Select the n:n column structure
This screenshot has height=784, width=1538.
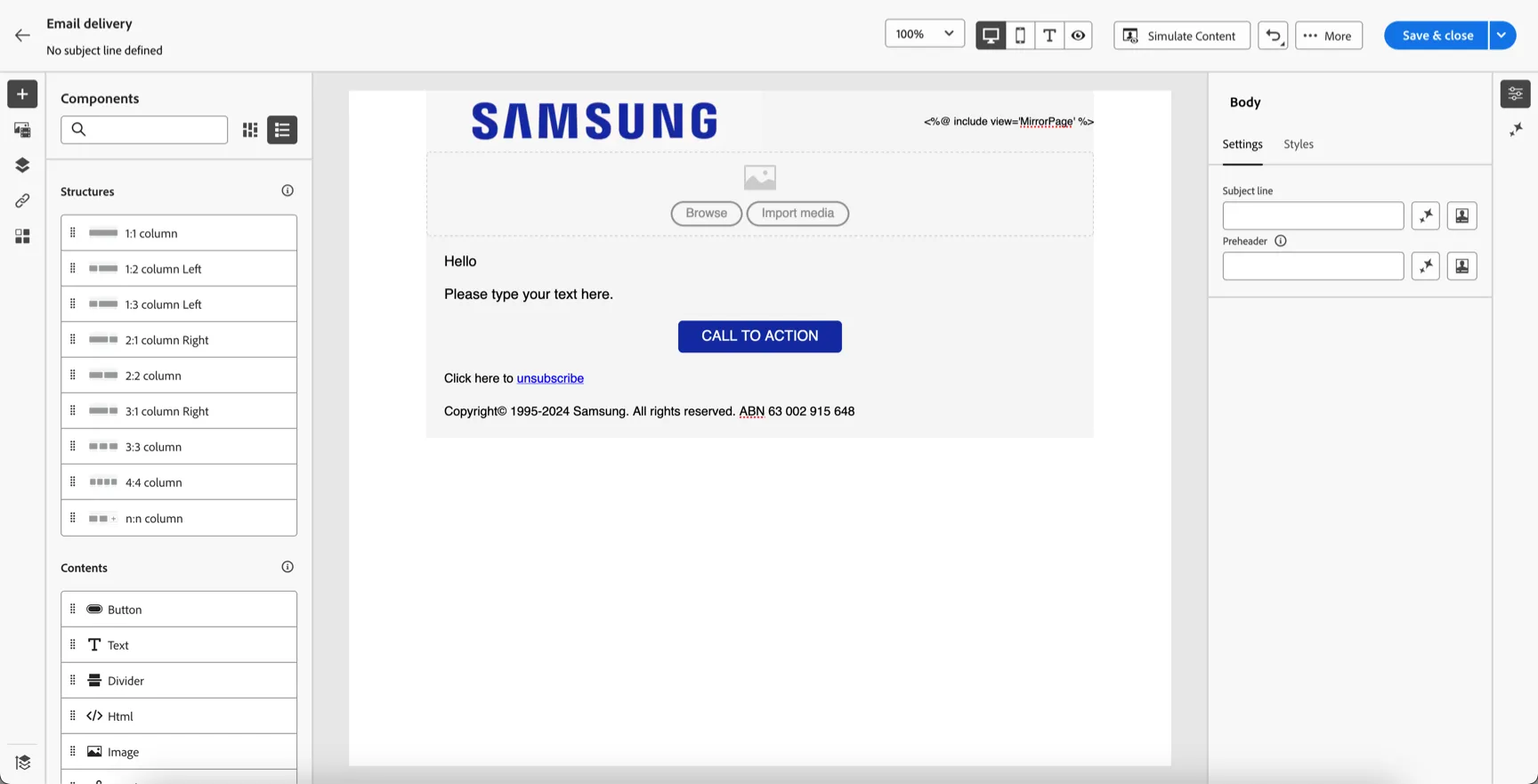click(x=179, y=518)
